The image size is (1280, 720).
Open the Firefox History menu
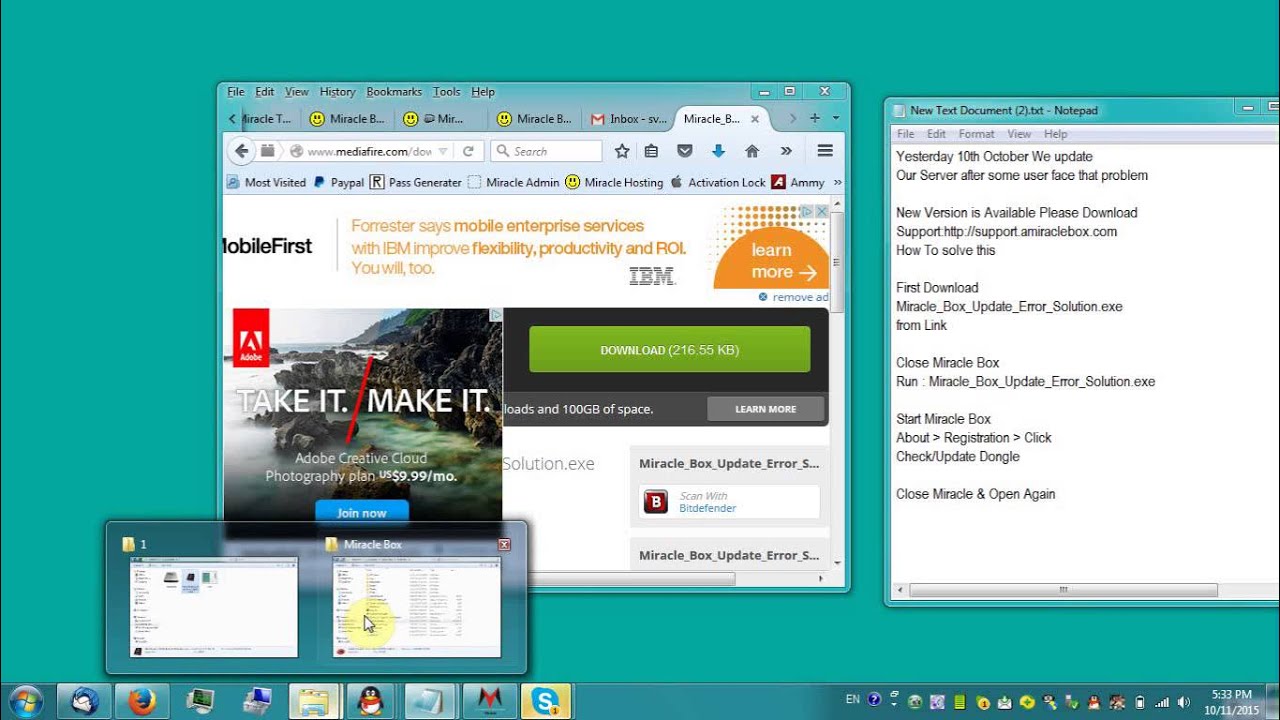(338, 92)
